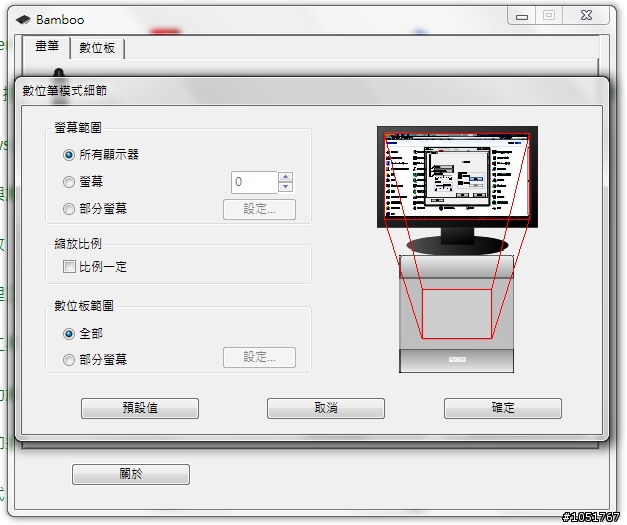This screenshot has width=627, height=525.
Task: Switch to the 數位板 tab
Action: (97, 48)
